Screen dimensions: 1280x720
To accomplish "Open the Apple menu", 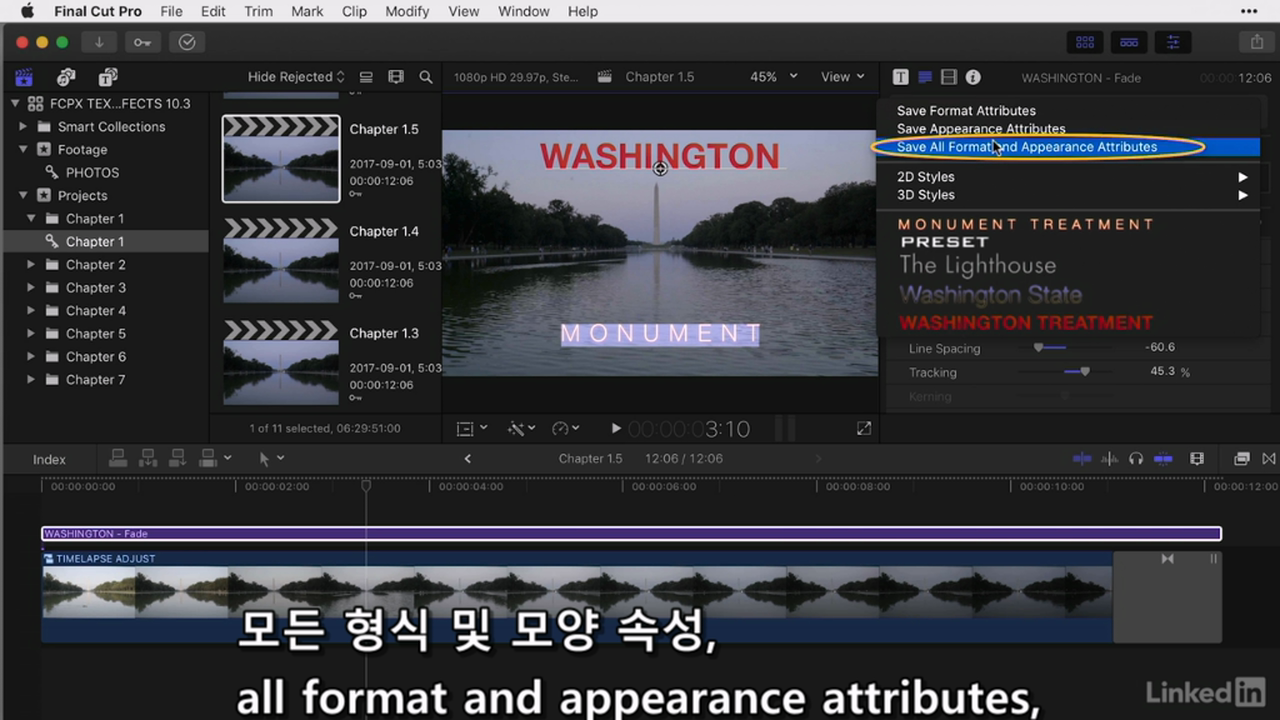I will [x=26, y=11].
